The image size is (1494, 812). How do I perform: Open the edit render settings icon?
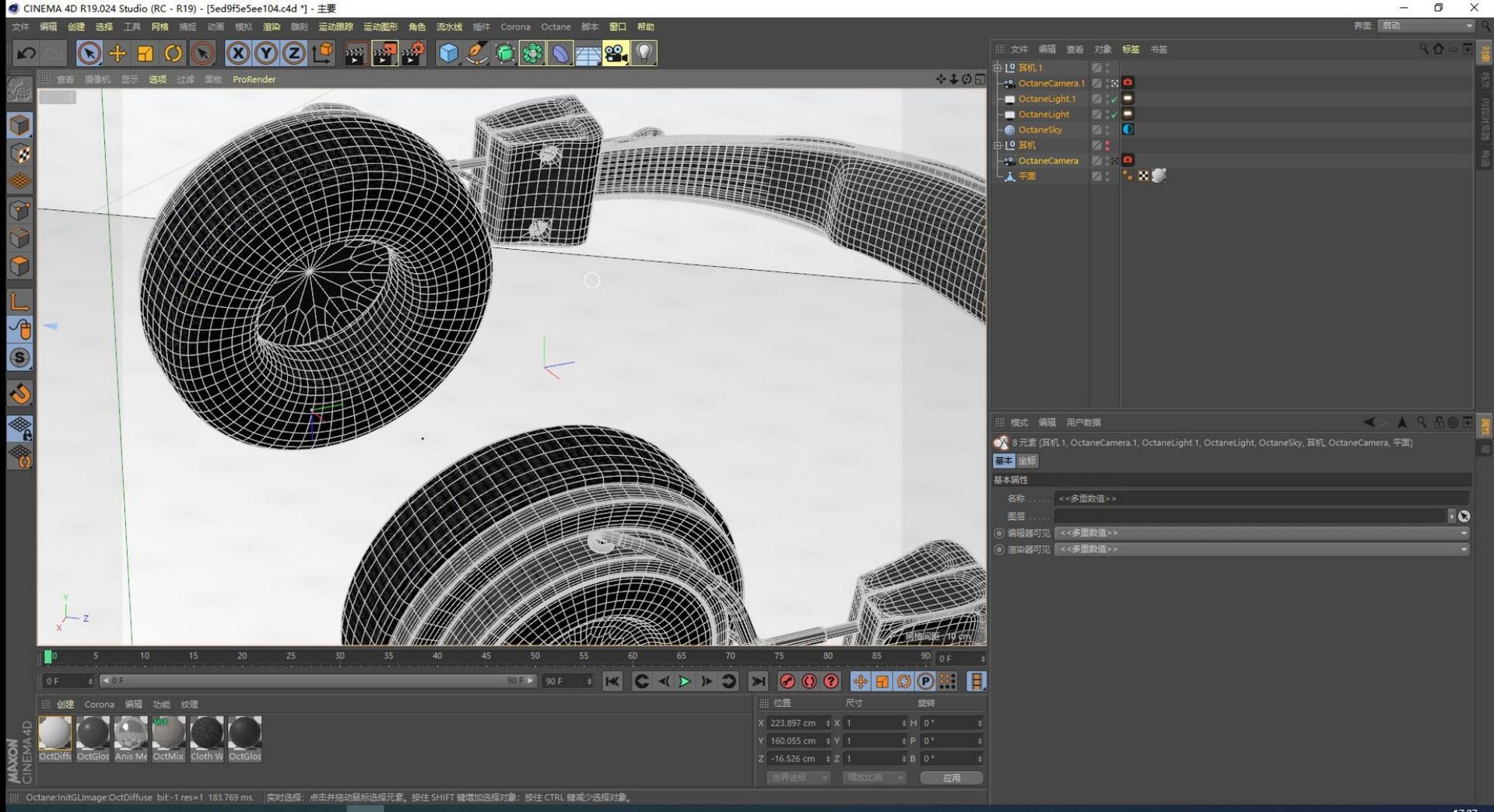tap(413, 53)
